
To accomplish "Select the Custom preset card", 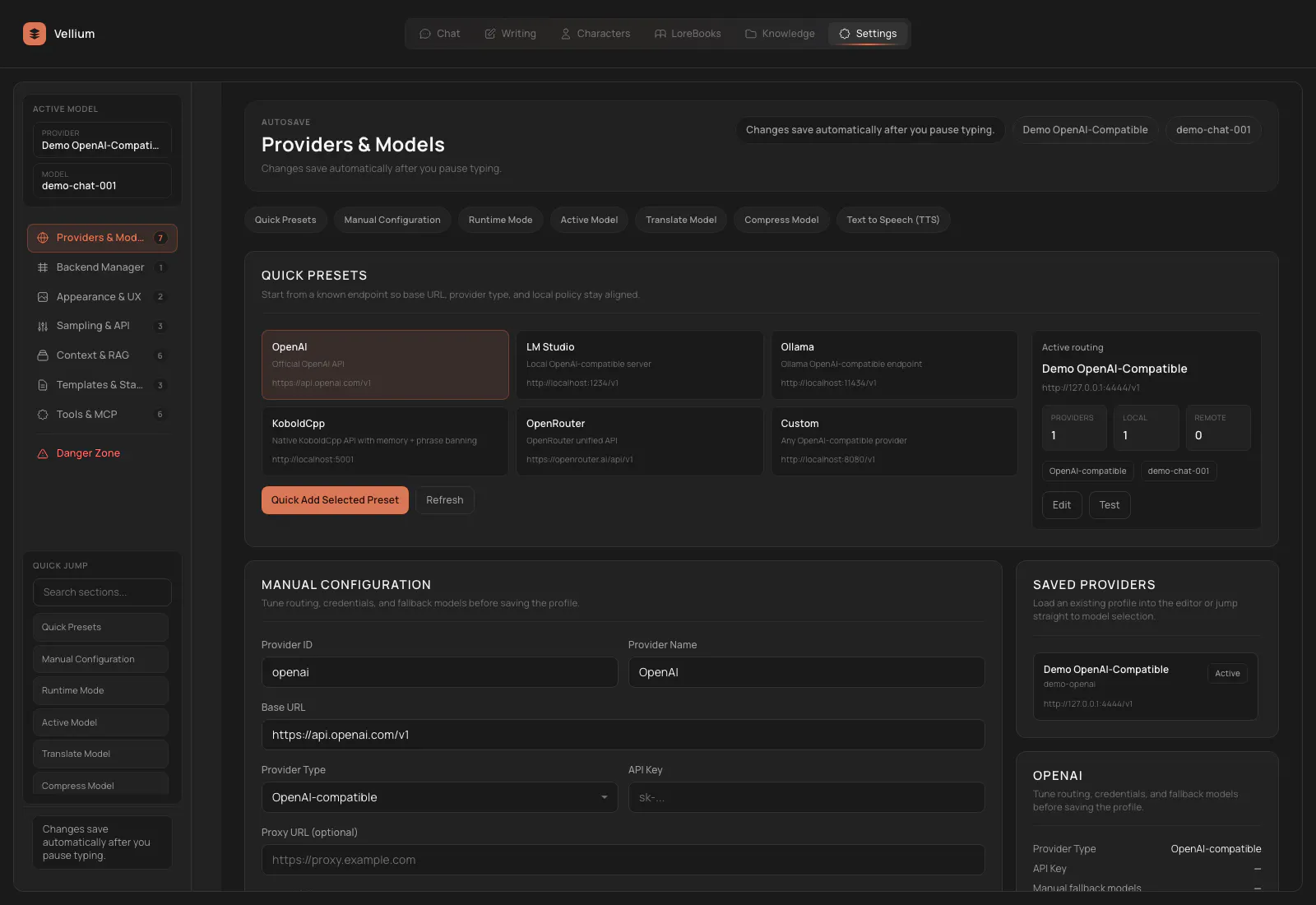I will pyautogui.click(x=894, y=441).
